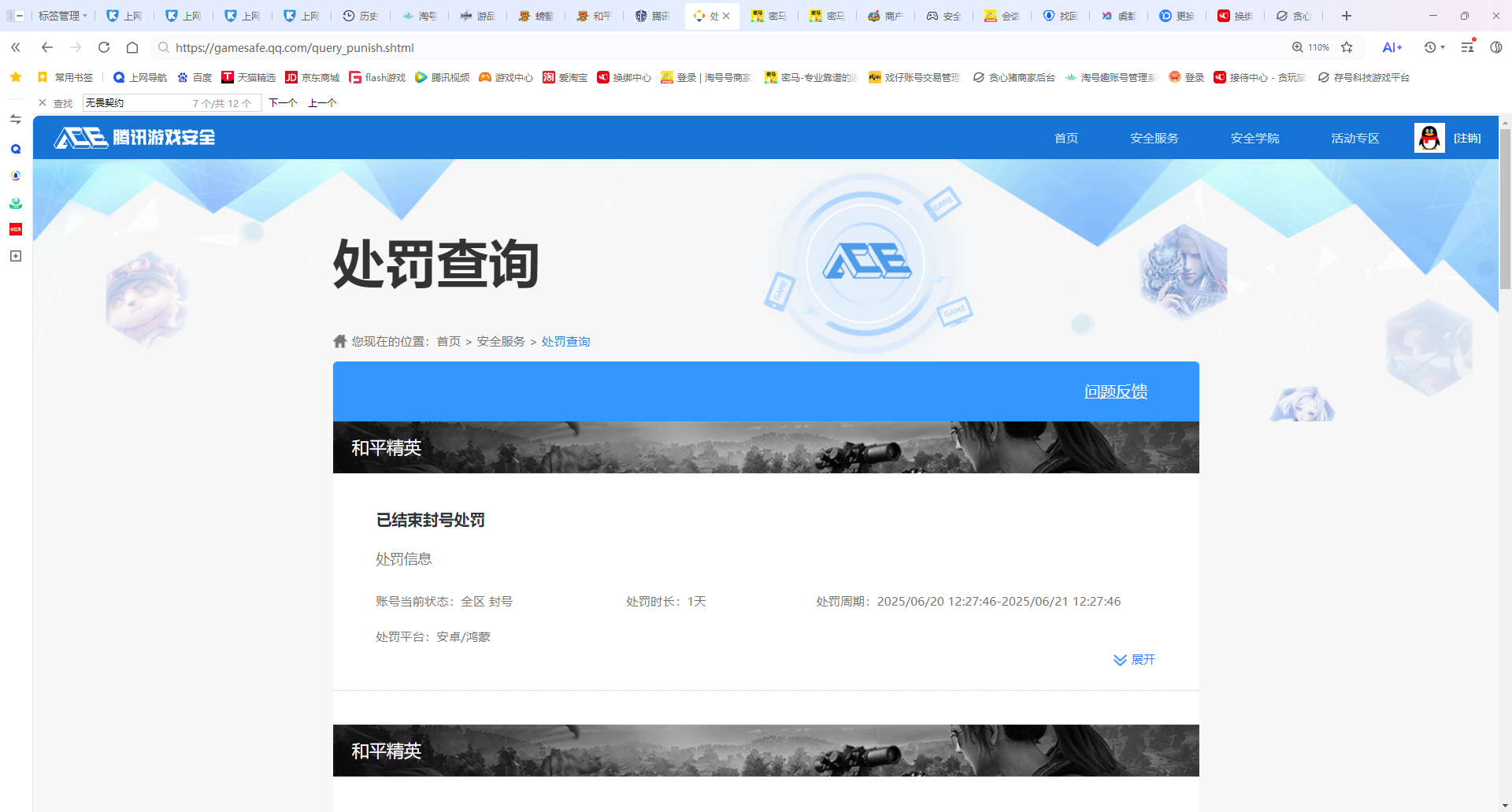Image resolution: width=1512 pixels, height=812 pixels.
Task: Open browsing history clock icon
Action: 1430,47
